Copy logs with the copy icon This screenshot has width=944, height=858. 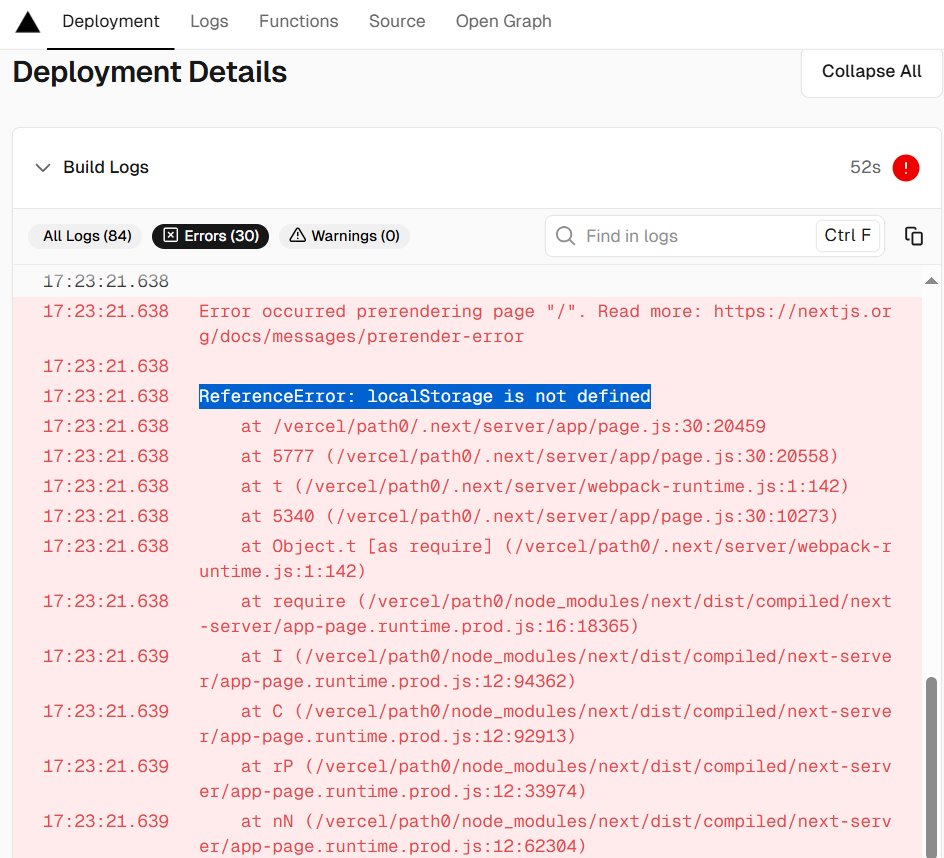click(914, 236)
